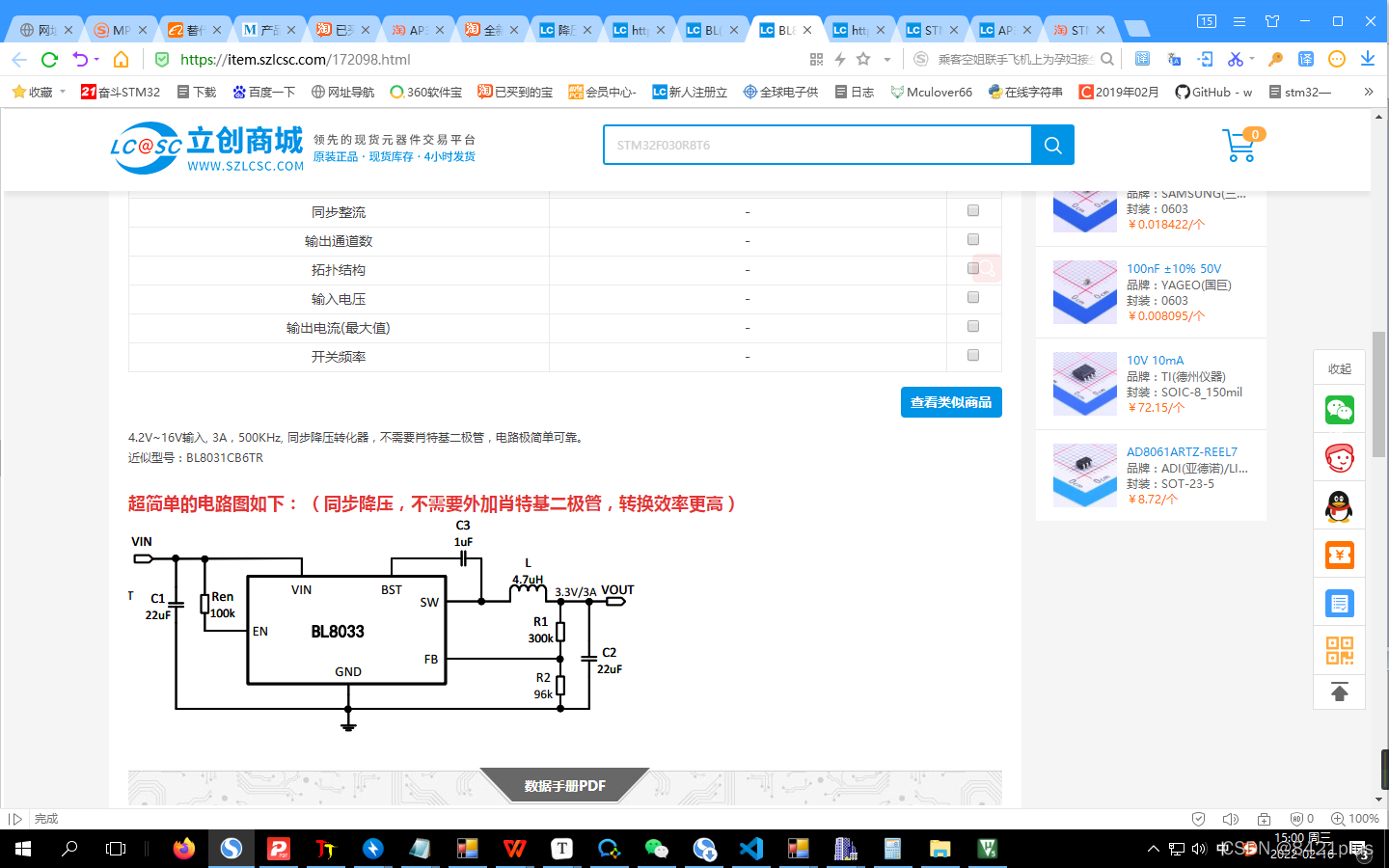Open dropdown beside the undo-tab icon

coord(96,60)
